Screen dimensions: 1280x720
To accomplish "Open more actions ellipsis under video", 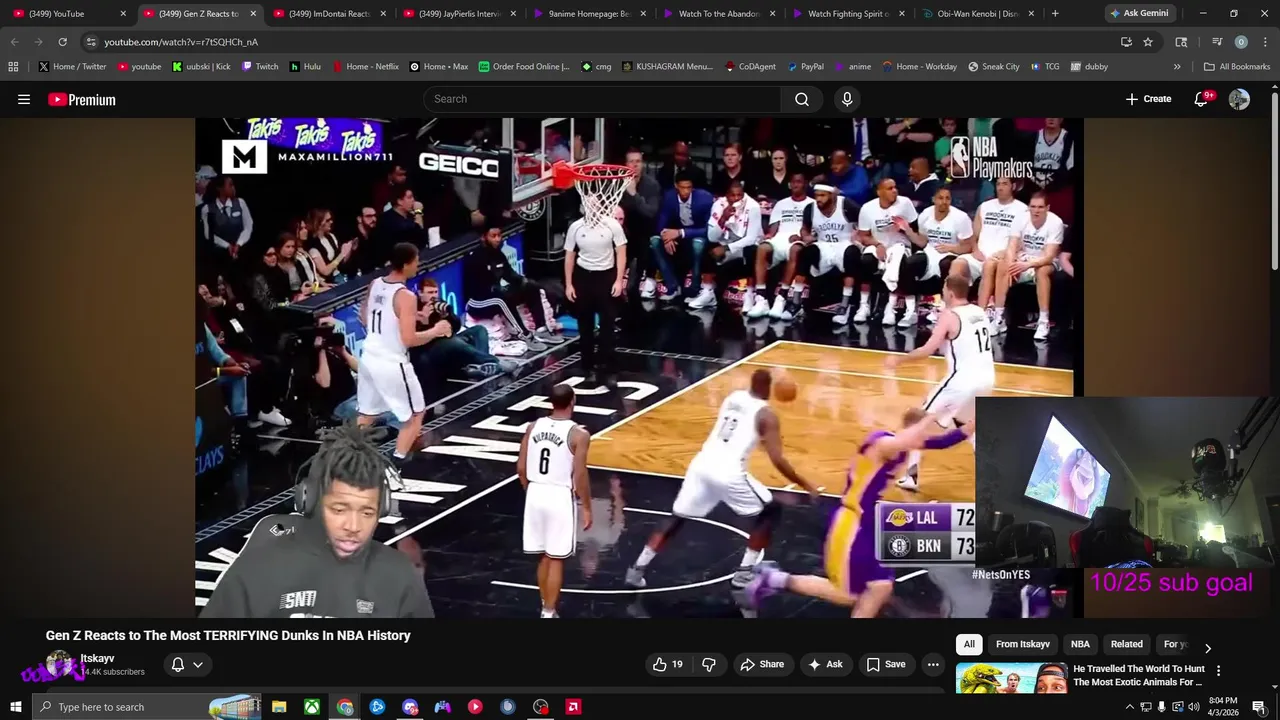I will click(x=933, y=664).
